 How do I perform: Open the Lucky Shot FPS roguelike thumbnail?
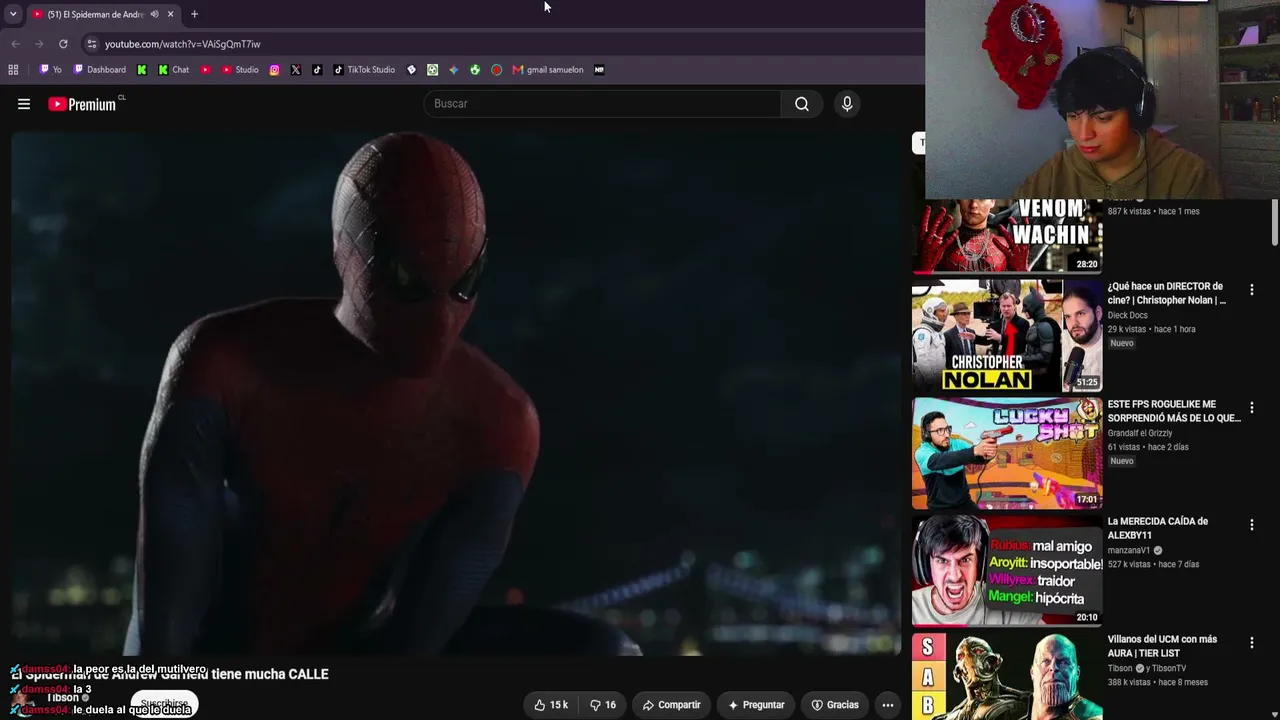tap(1007, 453)
